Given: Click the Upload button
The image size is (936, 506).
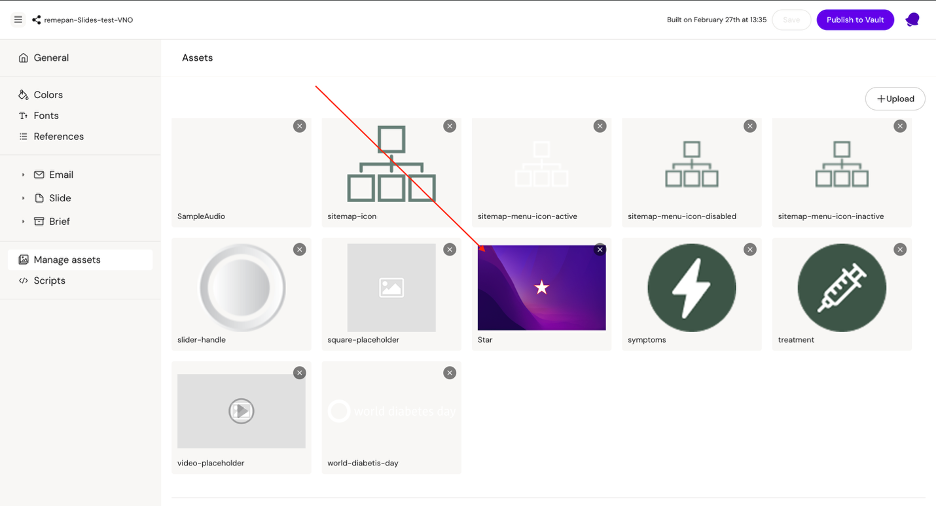Looking at the screenshot, I should click(895, 99).
